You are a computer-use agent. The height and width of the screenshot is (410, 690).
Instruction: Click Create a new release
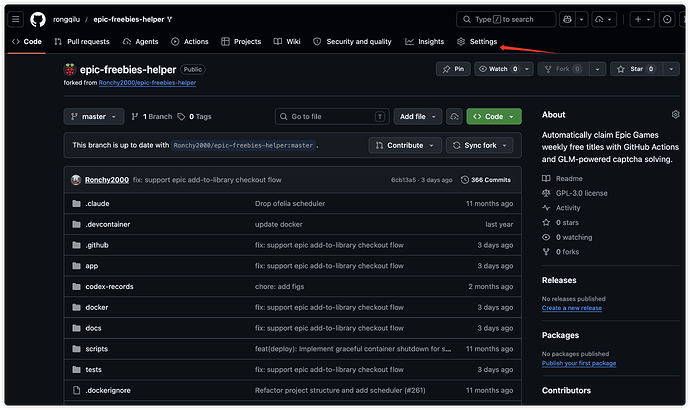point(572,308)
